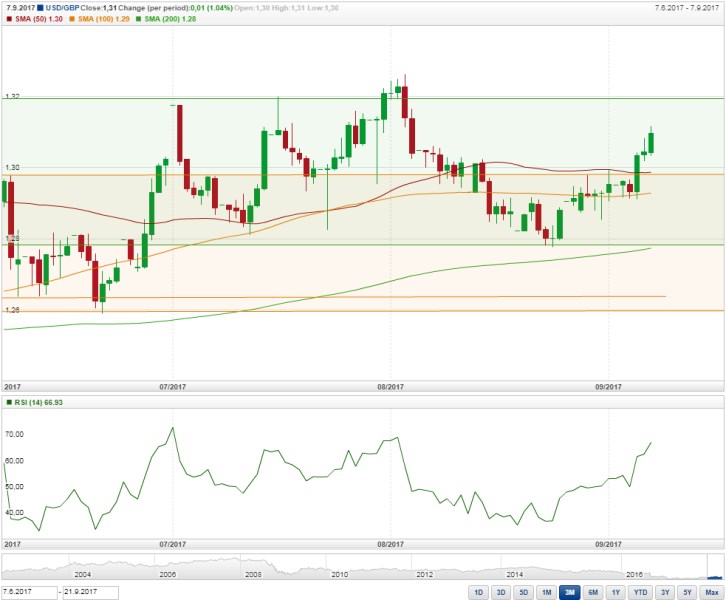Viewport: 726px width, 600px height.
Task: Click the red SMA (50) legend swatch
Action: [x=9, y=19]
